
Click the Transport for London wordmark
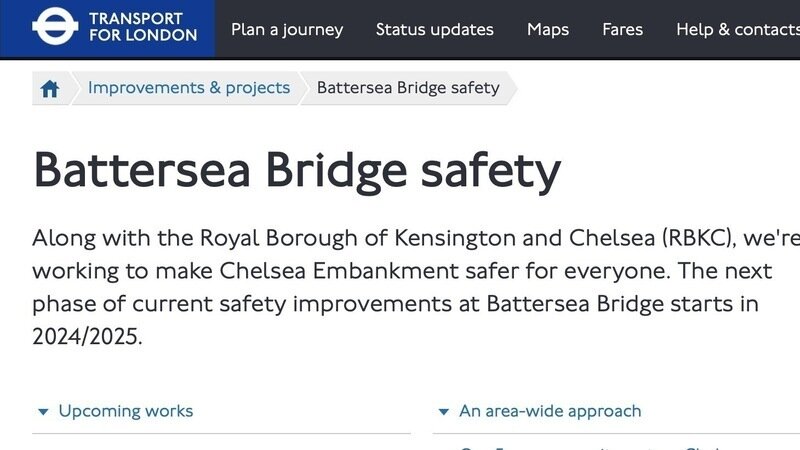(143, 28)
